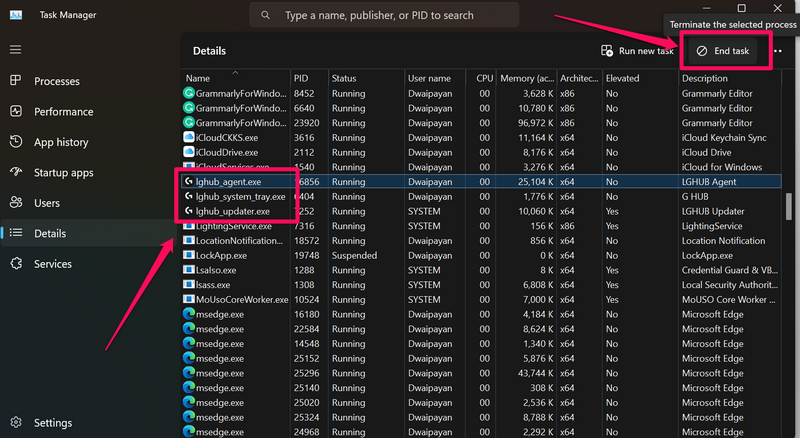Screen dimensions: 800x438
Task: Click the Task Manager app icon
Action: (16, 16)
